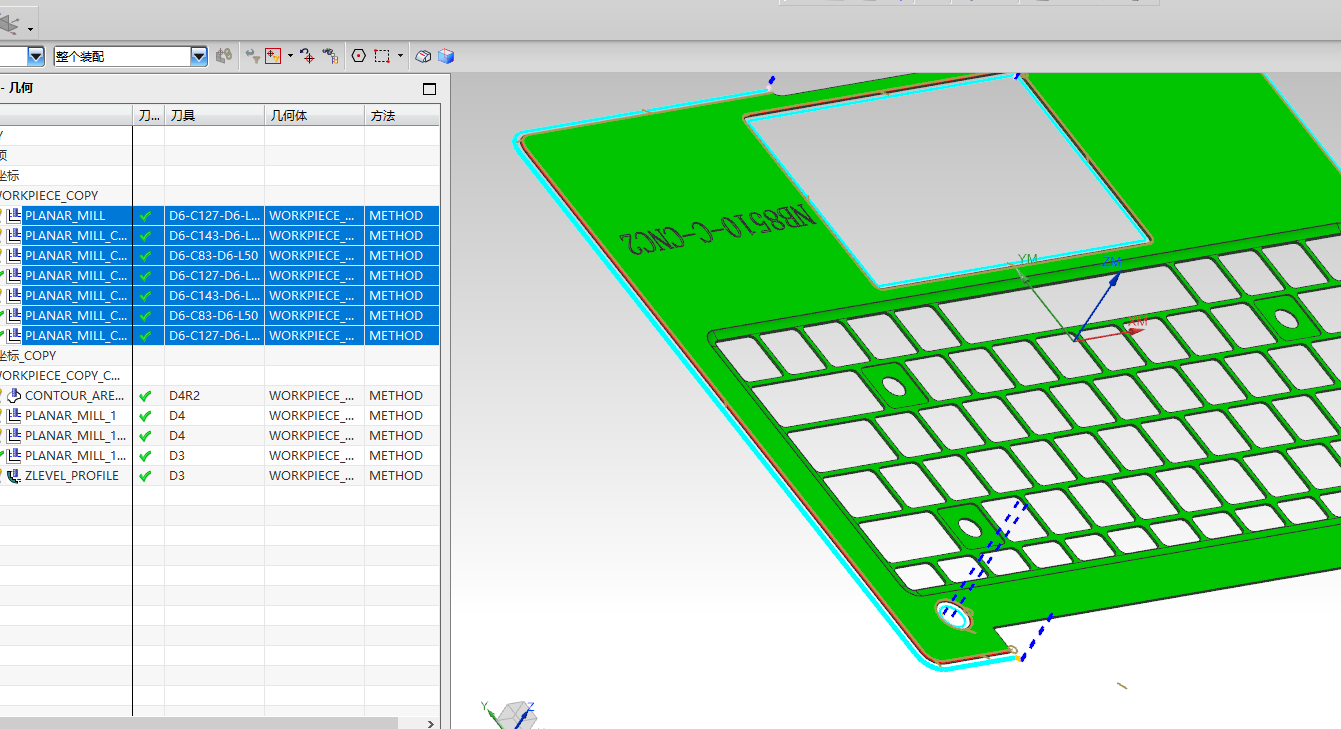Select the ZLEVEL_PROFILE operation
1341x729 pixels.
click(71, 476)
